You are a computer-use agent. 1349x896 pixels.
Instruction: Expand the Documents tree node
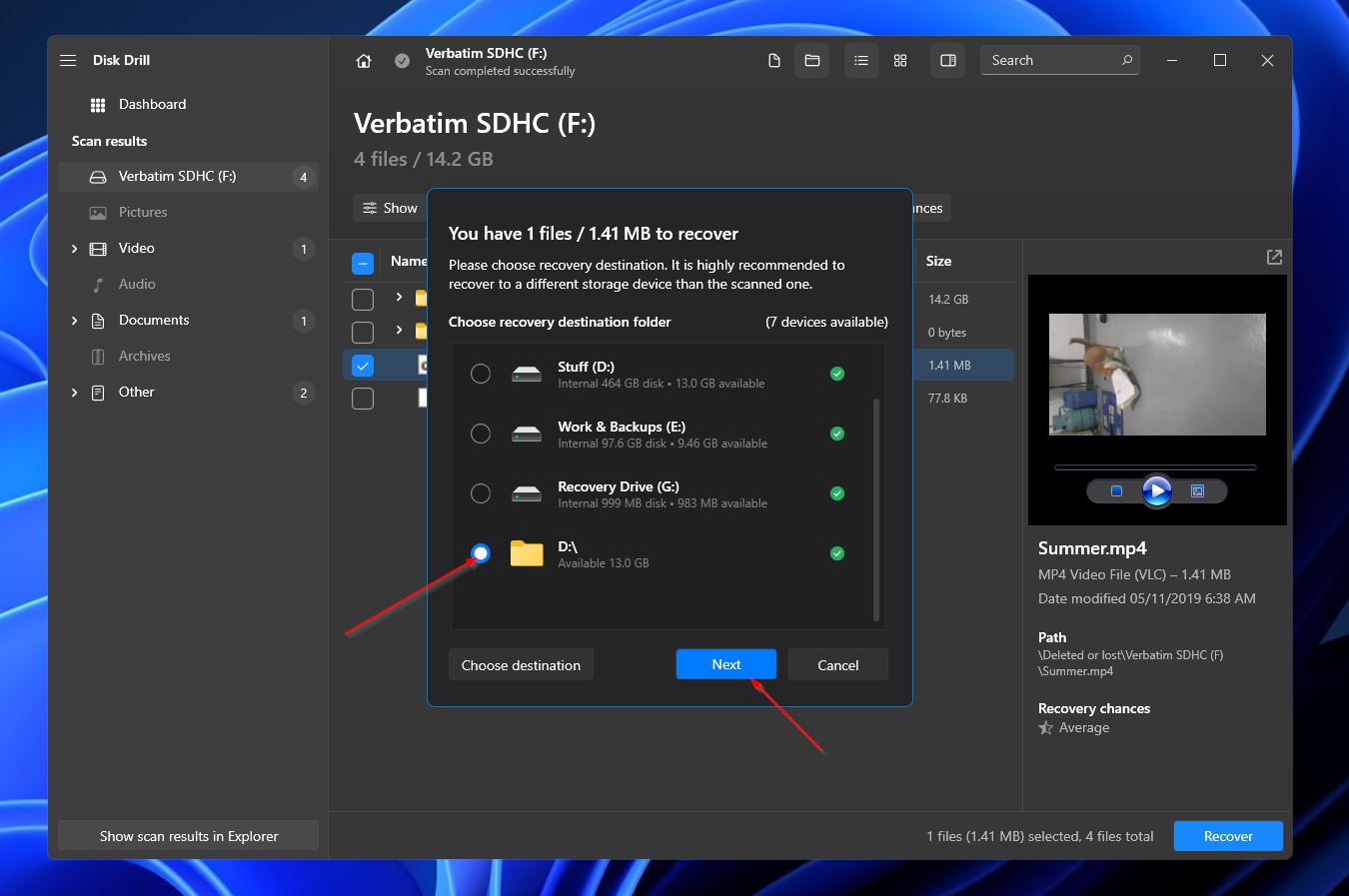(x=74, y=321)
